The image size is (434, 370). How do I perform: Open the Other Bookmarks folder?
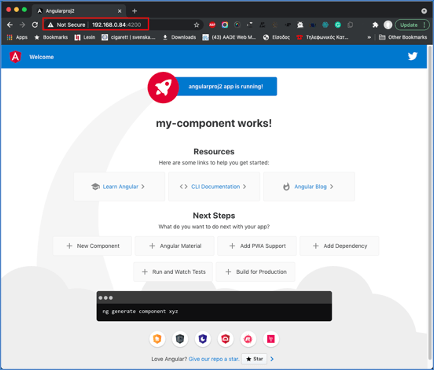[x=403, y=37]
